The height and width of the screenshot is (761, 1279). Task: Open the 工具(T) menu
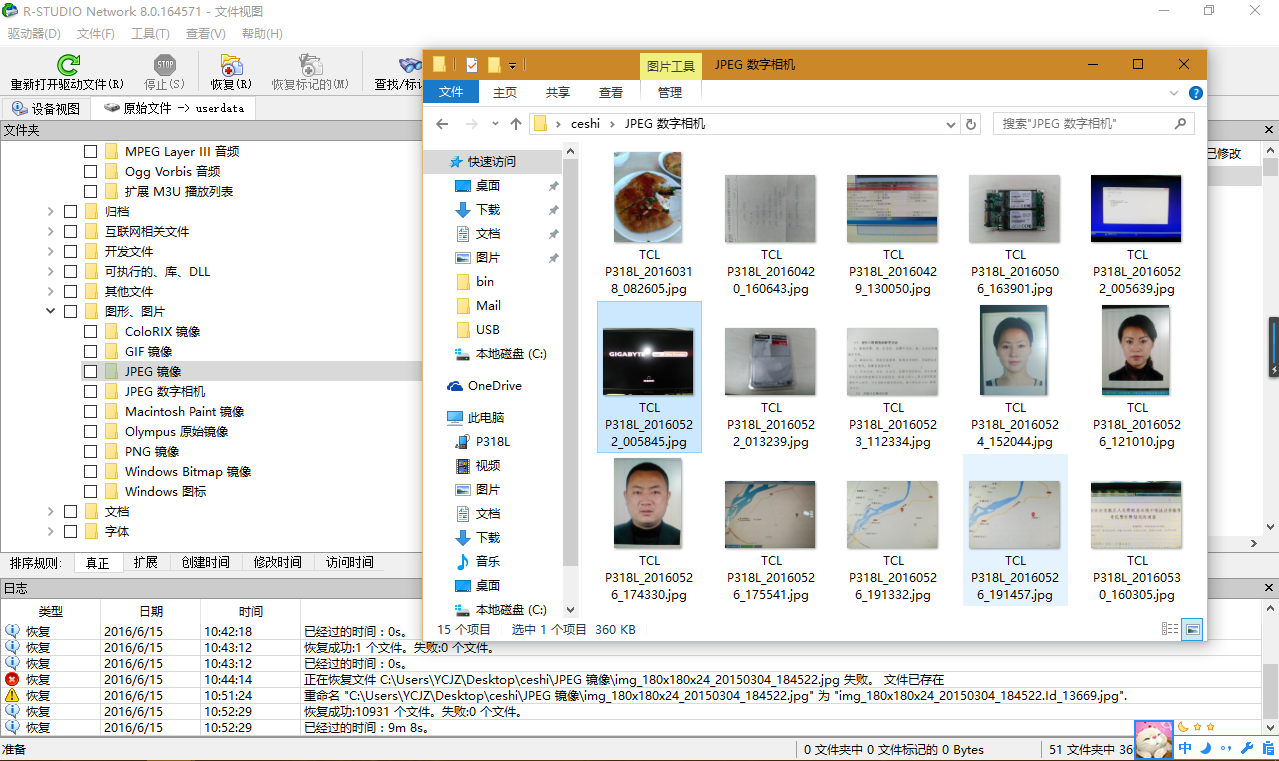point(150,34)
